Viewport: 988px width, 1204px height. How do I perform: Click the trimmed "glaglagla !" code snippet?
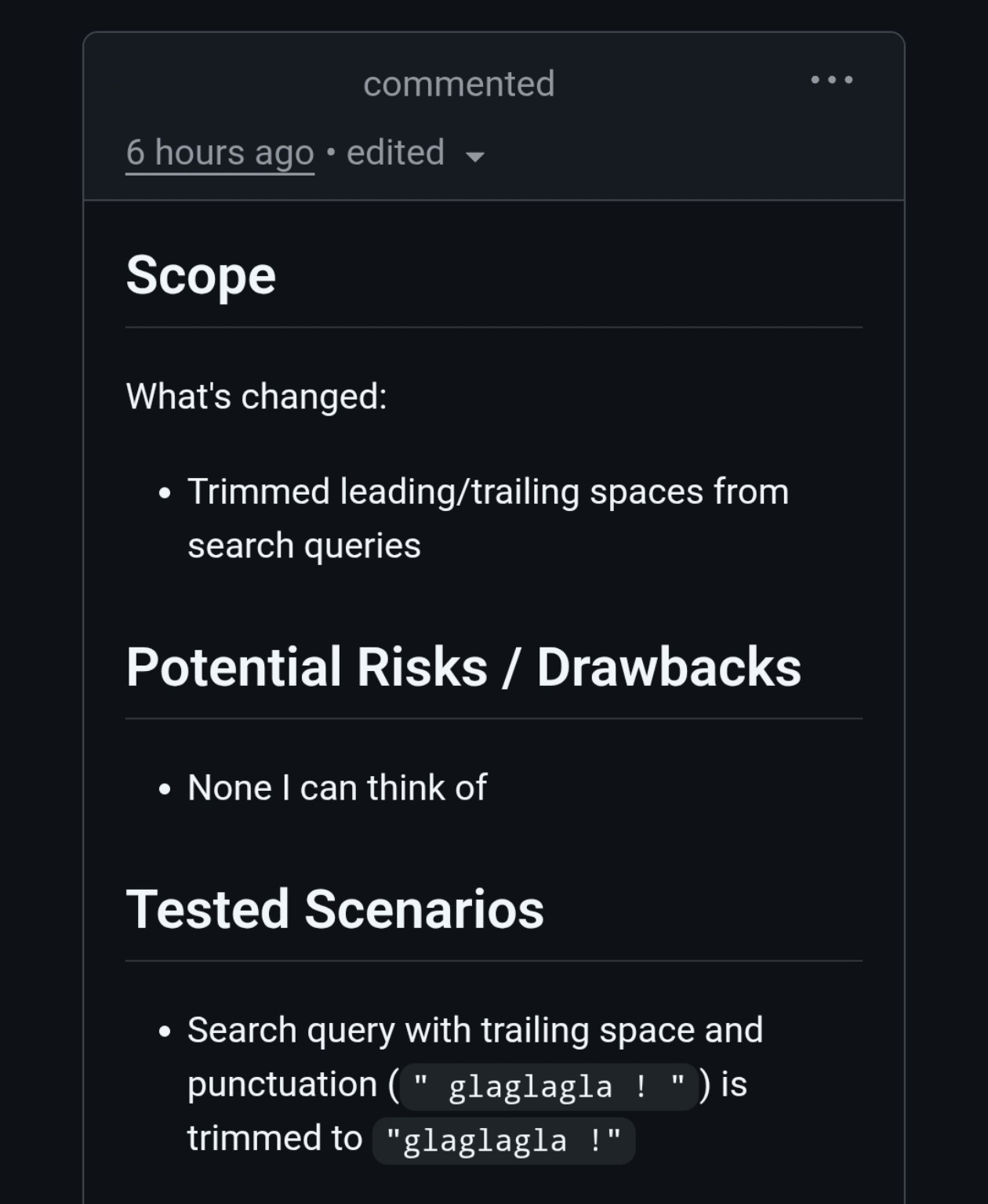point(503,1141)
